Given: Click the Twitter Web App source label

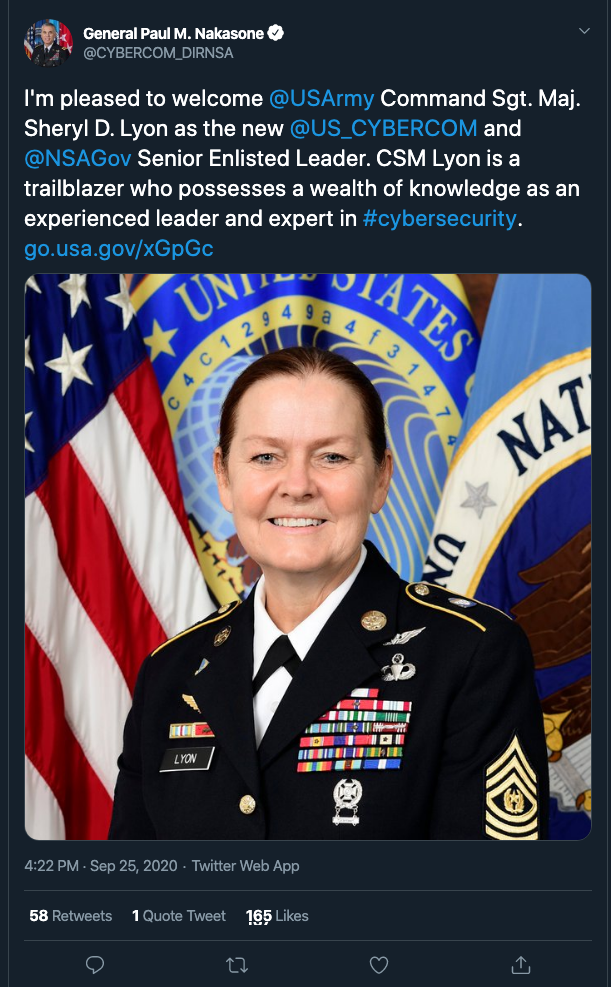Looking at the screenshot, I should 245,866.
